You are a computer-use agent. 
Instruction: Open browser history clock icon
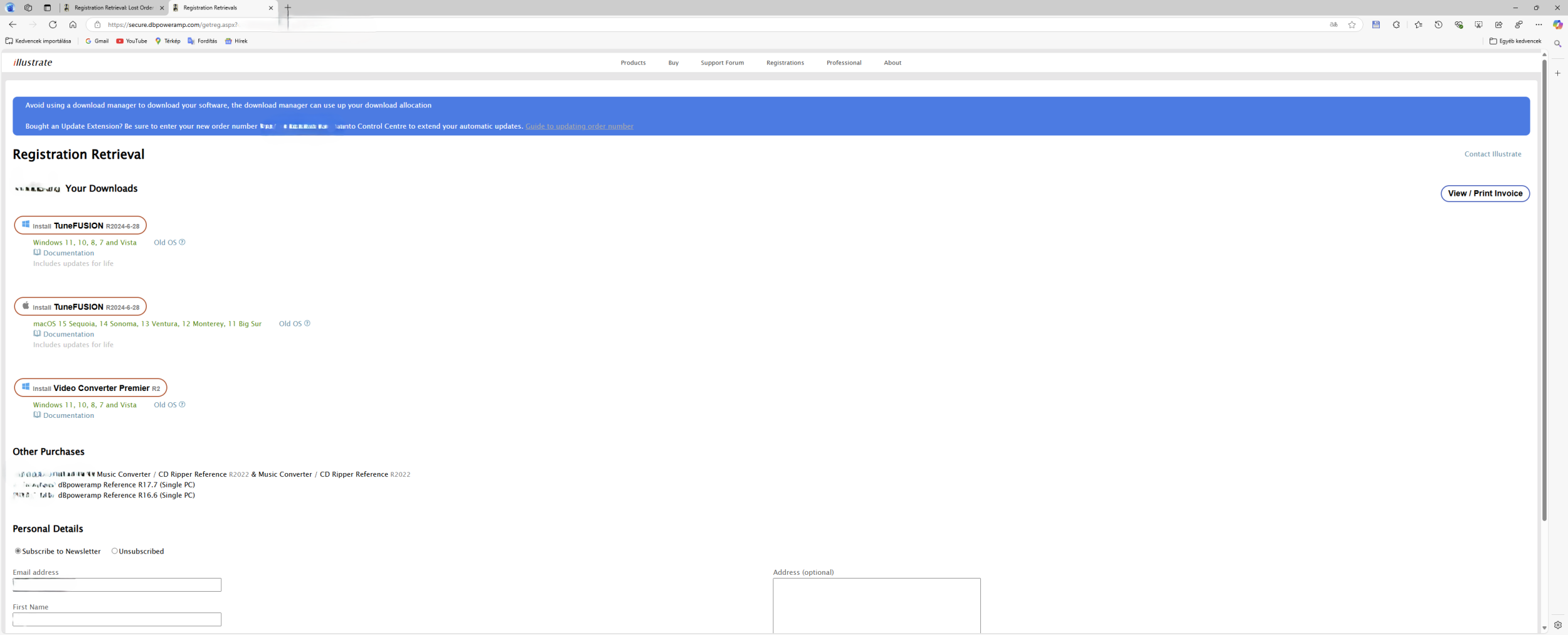coord(1438,24)
